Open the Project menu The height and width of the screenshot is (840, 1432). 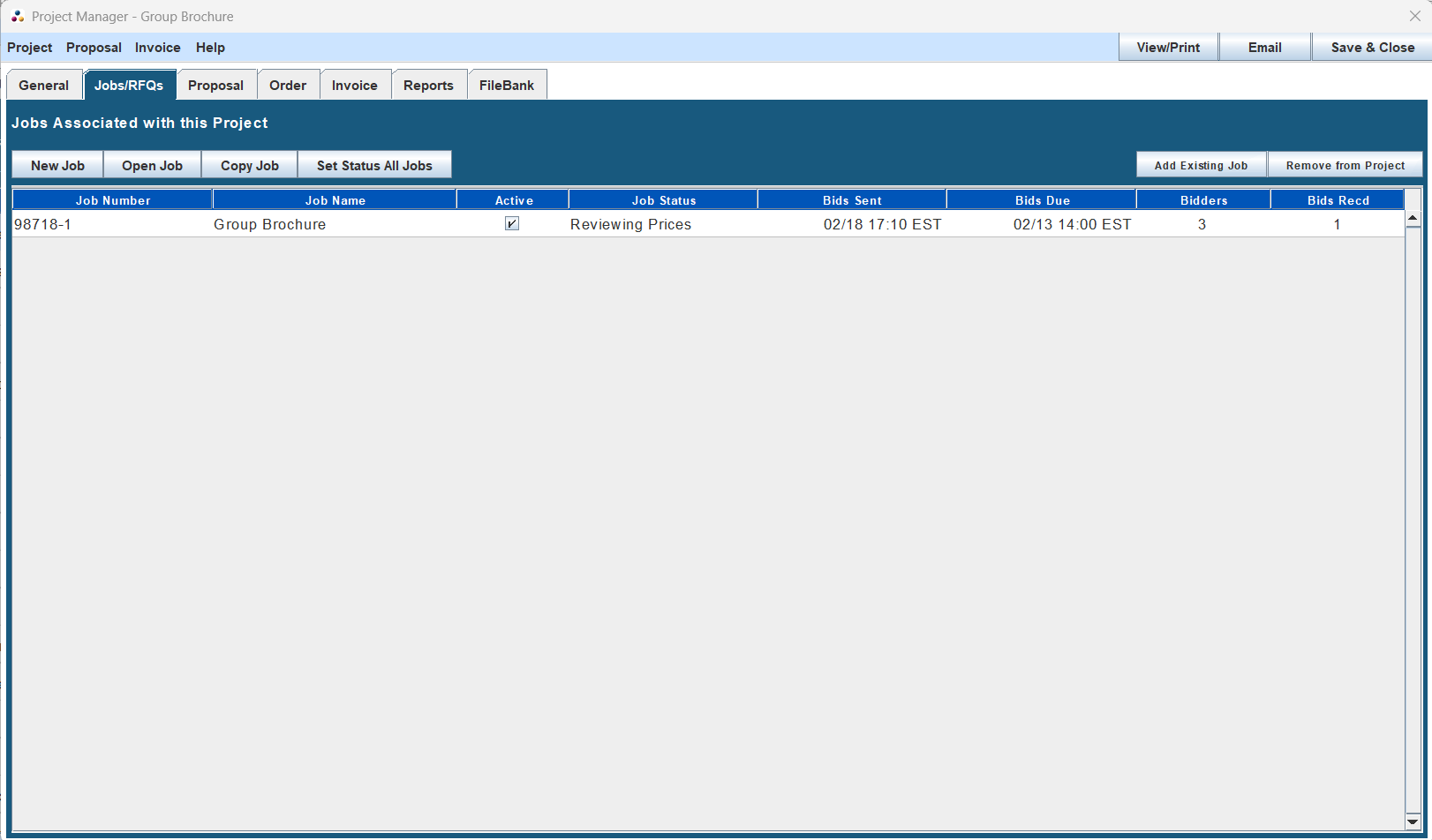click(x=29, y=48)
